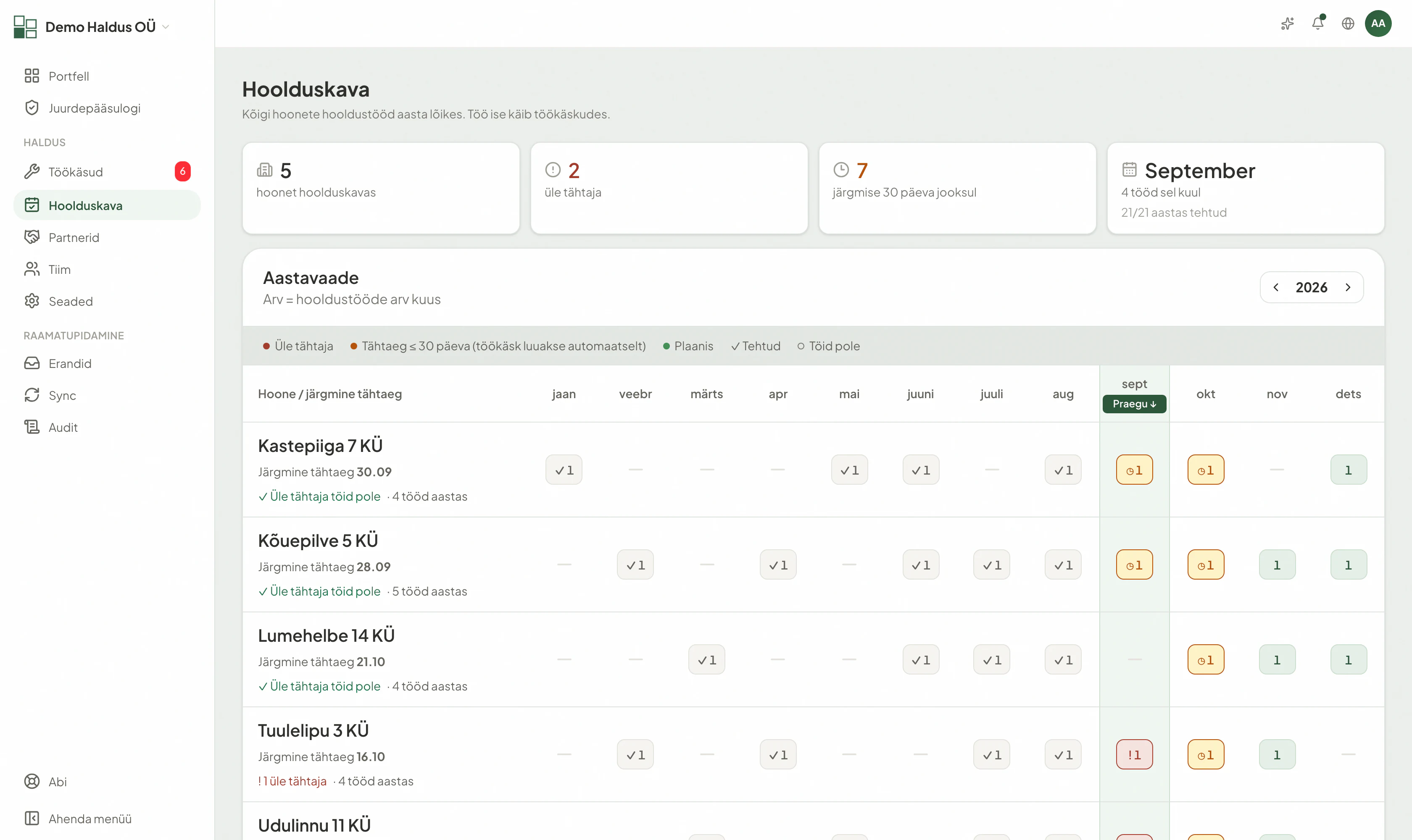Open the notifications bell
Image resolution: width=1412 pixels, height=840 pixels.
[x=1318, y=23]
